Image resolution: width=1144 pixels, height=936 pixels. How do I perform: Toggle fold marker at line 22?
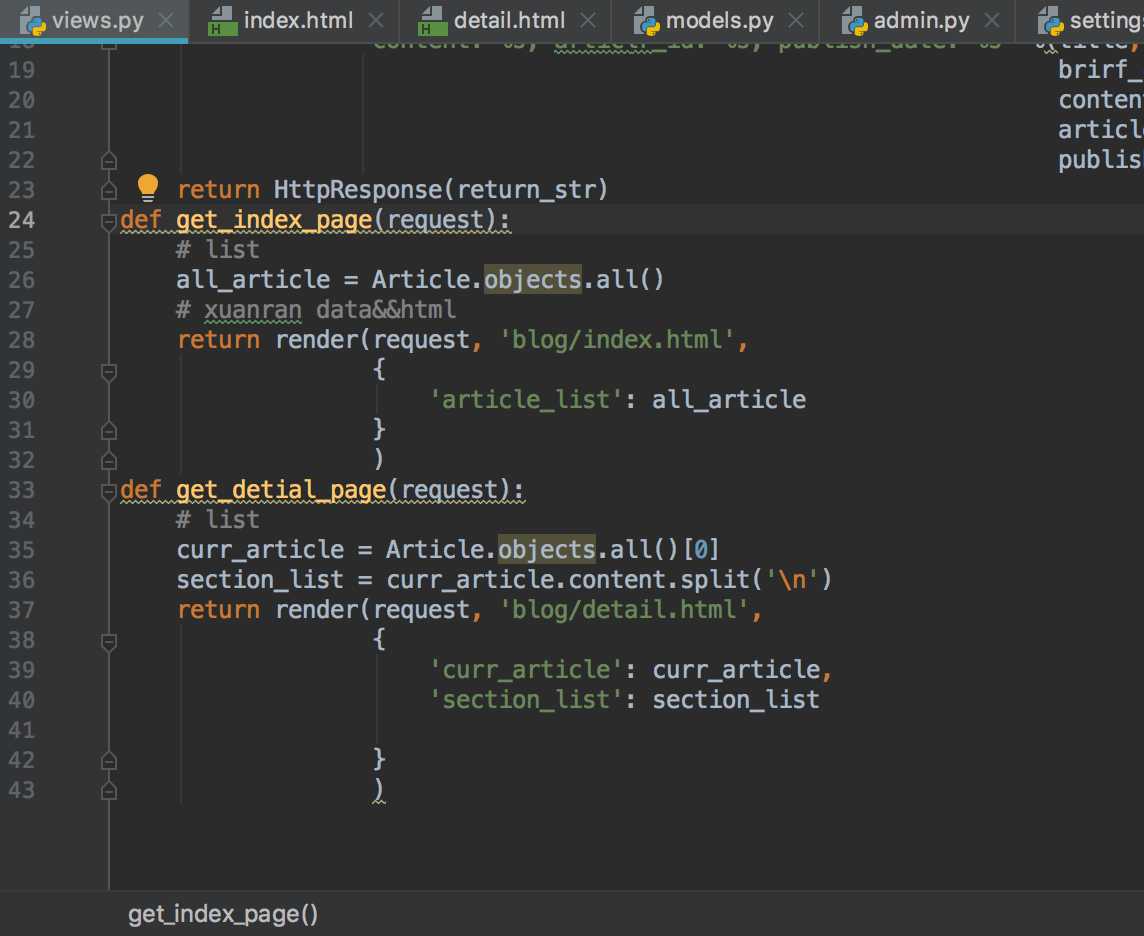(109, 160)
